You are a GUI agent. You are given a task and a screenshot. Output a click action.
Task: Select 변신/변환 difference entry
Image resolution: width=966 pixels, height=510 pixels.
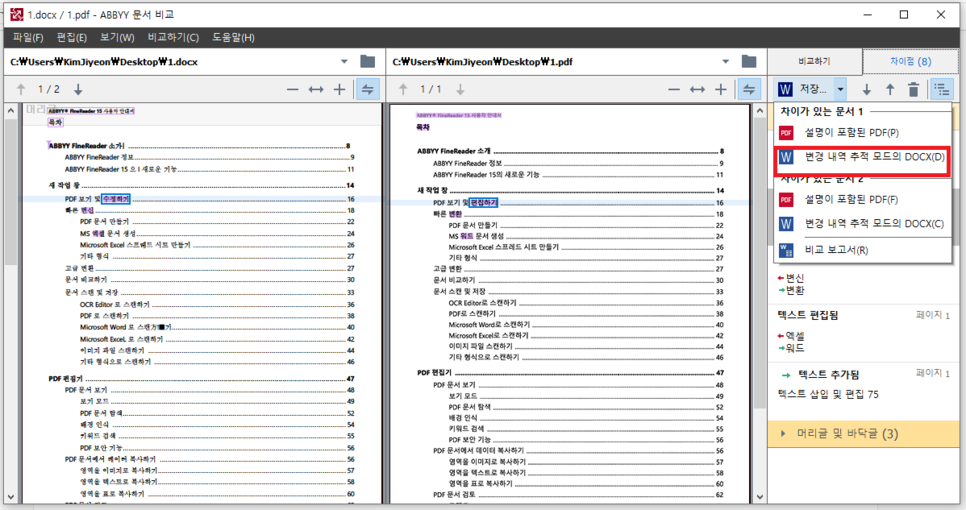tap(863, 284)
